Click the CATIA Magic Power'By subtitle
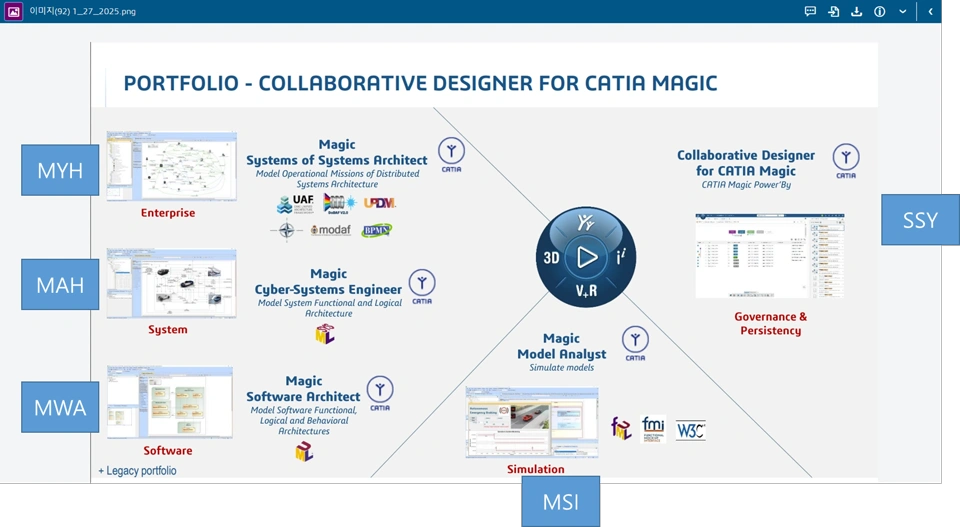The width and height of the screenshot is (960, 527). tap(746, 185)
